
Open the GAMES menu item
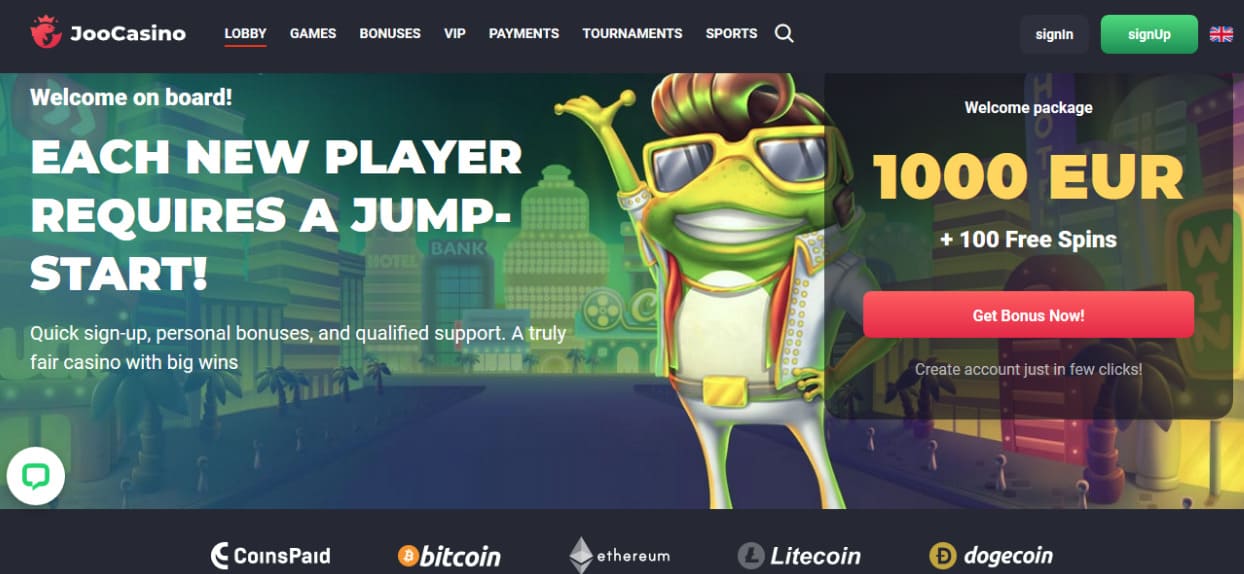click(313, 33)
